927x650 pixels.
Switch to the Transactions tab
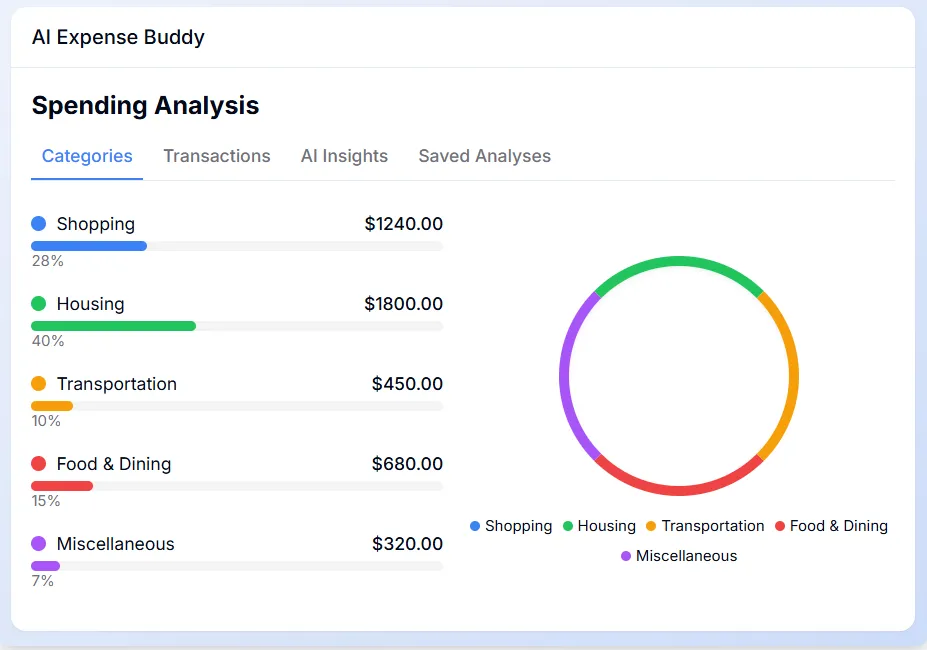(216, 156)
